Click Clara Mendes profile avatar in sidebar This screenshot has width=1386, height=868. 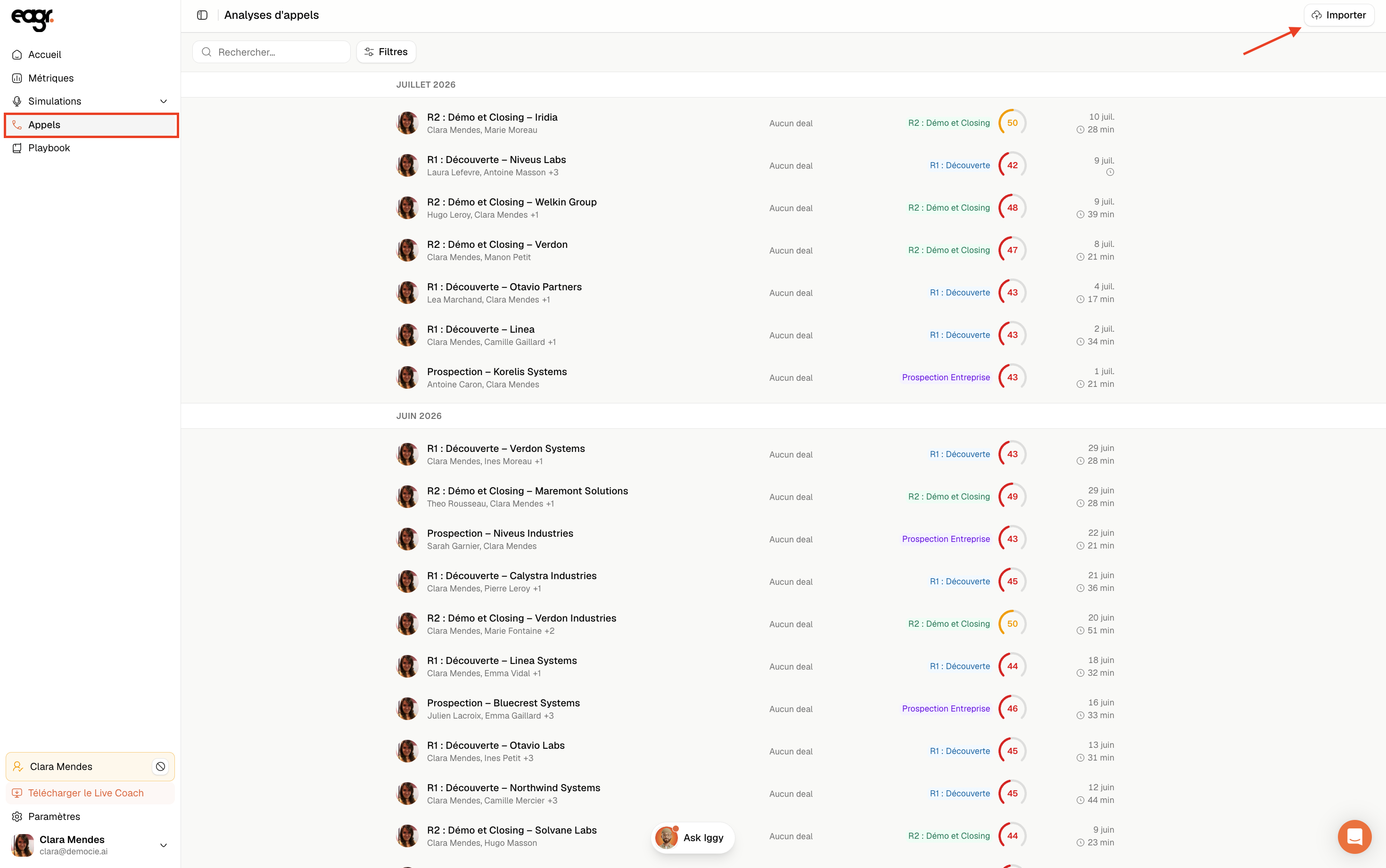point(22,845)
